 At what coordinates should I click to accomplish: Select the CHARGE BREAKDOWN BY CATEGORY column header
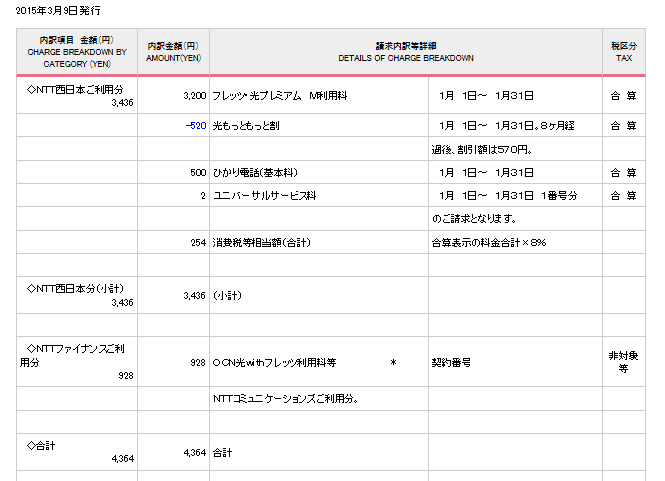(76, 52)
